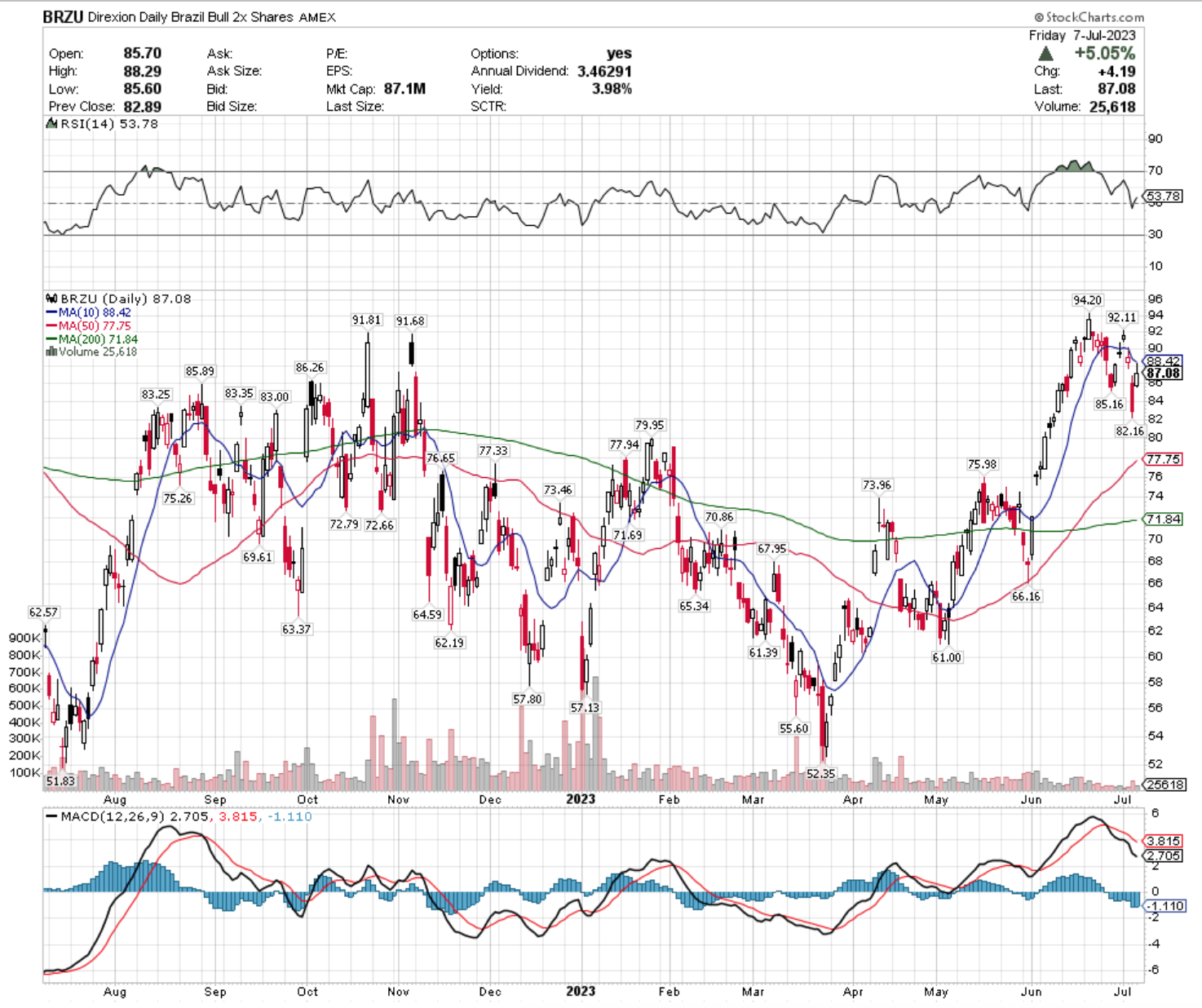
Task: Click the Low value 85.60
Action: point(142,89)
